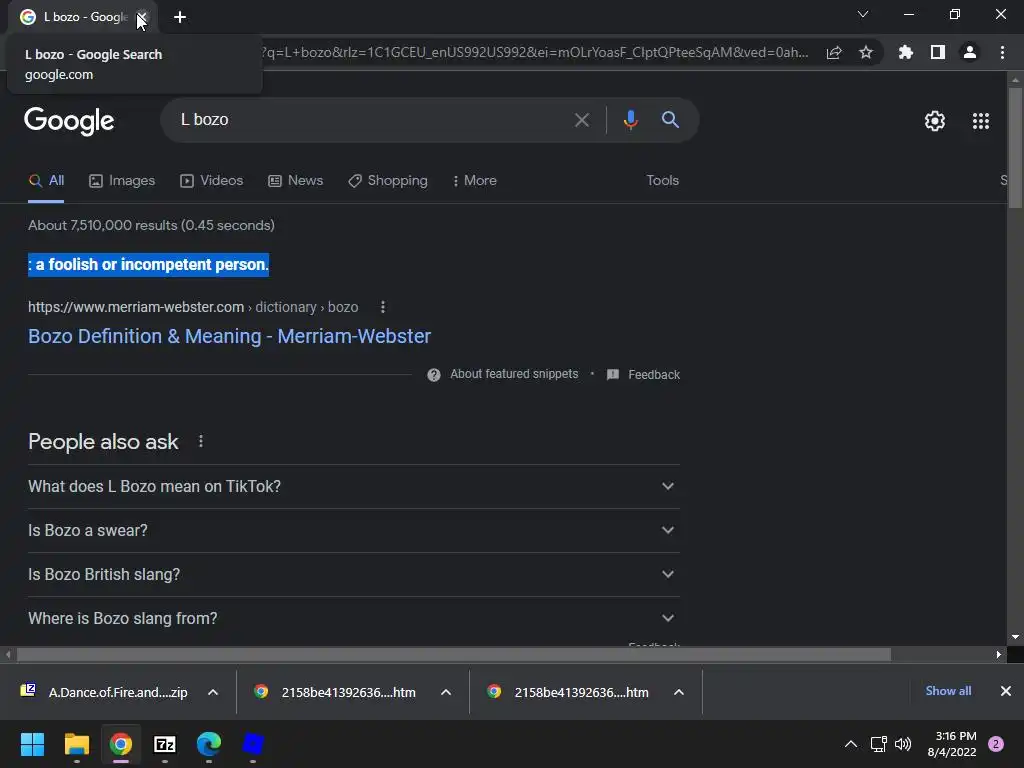Open the merriam-webster.com result URL
Viewport: 1024px width, 768px height.
[193, 307]
